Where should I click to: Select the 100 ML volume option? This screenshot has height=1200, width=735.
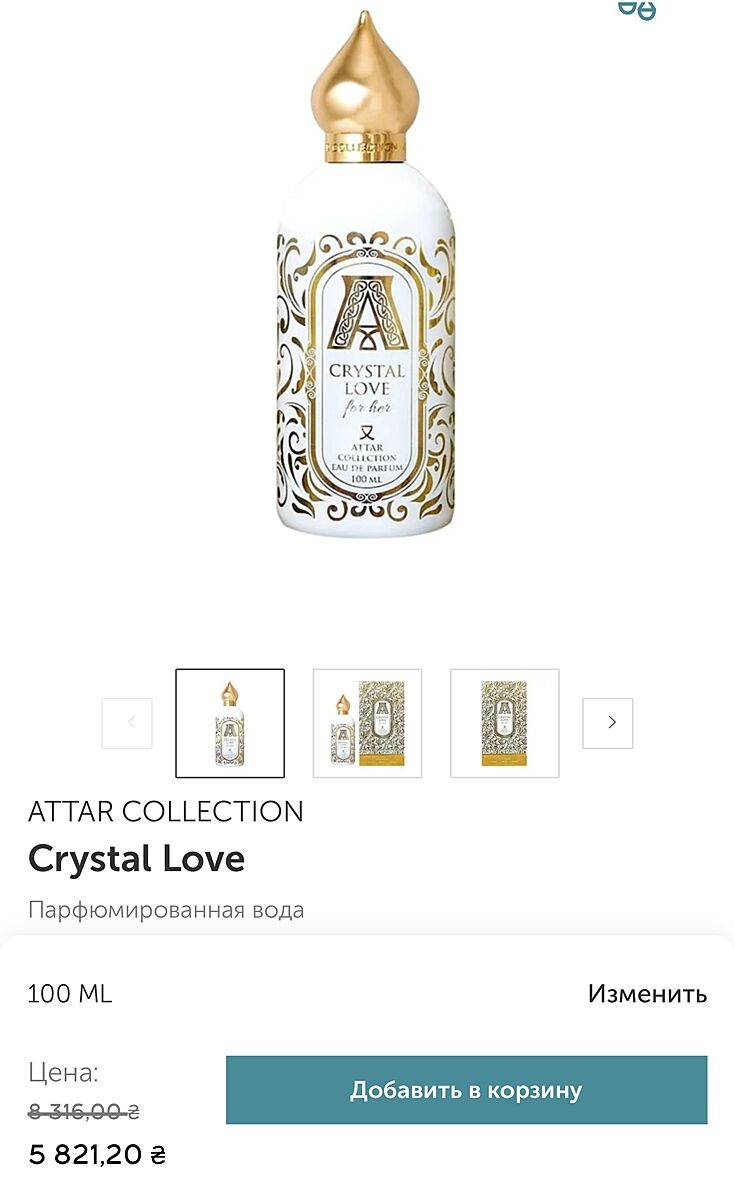pos(70,994)
